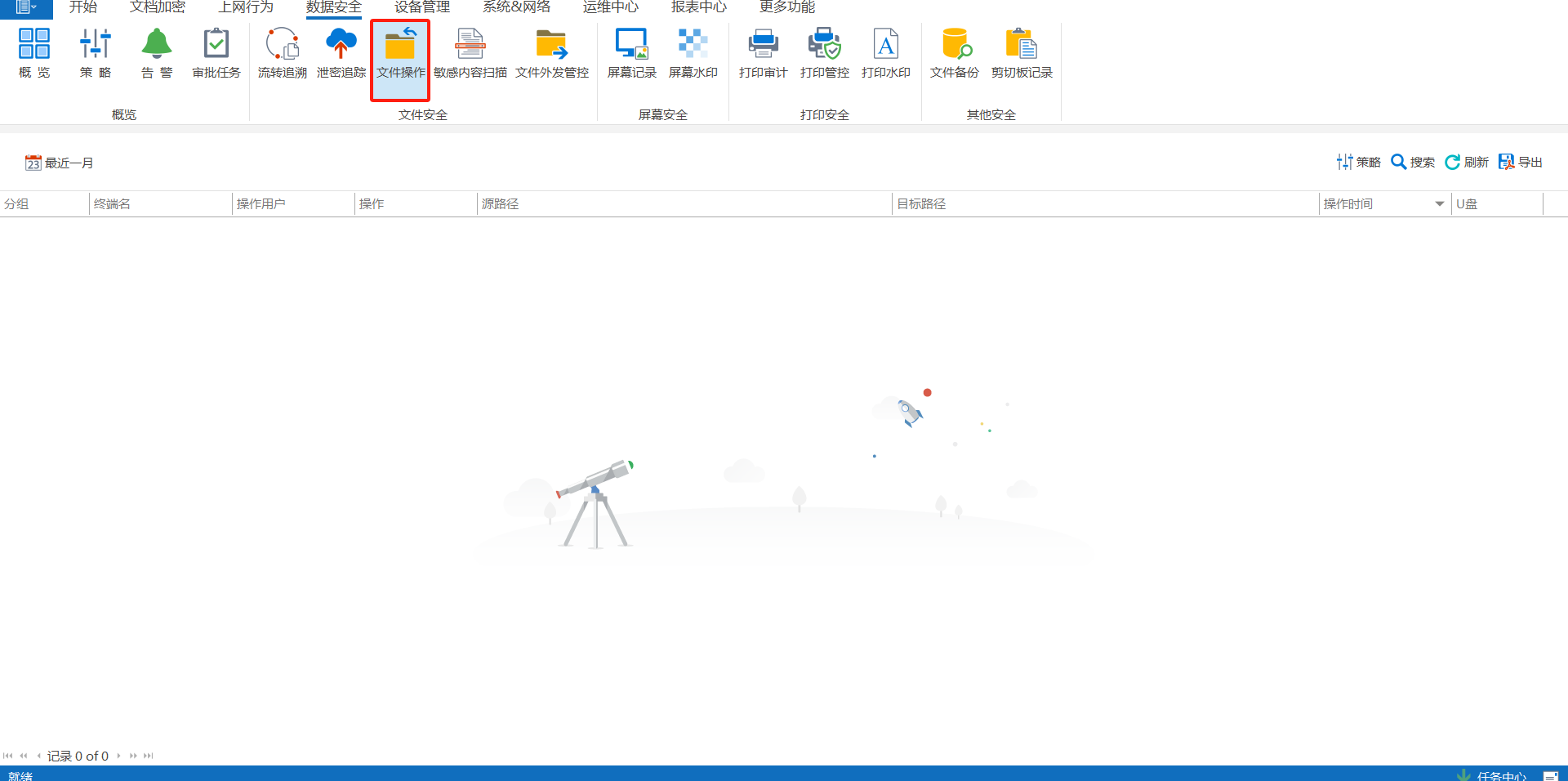Sort by the 分组 column header

pos(44,203)
